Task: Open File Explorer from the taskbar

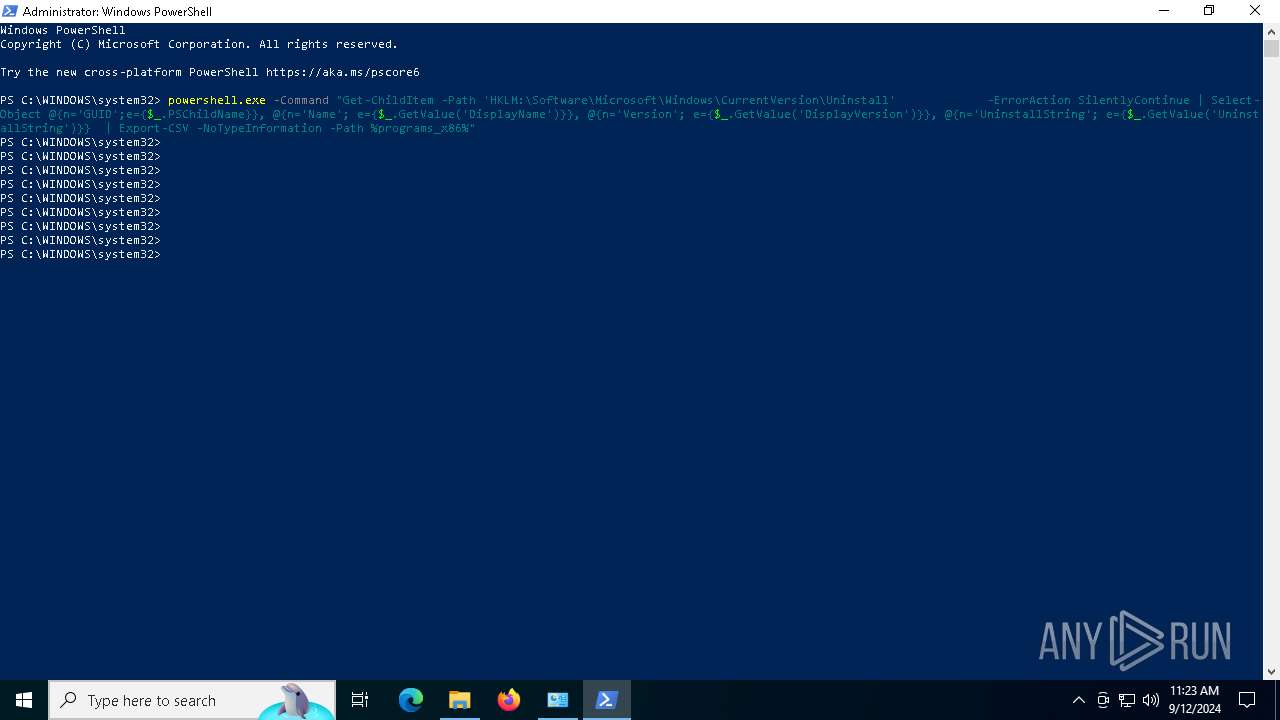Action: tap(460, 700)
